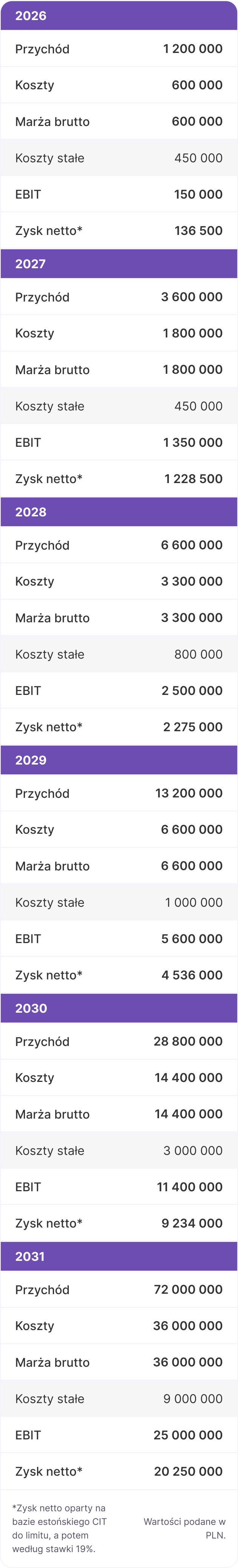
Task: Click the 2029 Przychód value 13 200 000
Action: [189, 793]
